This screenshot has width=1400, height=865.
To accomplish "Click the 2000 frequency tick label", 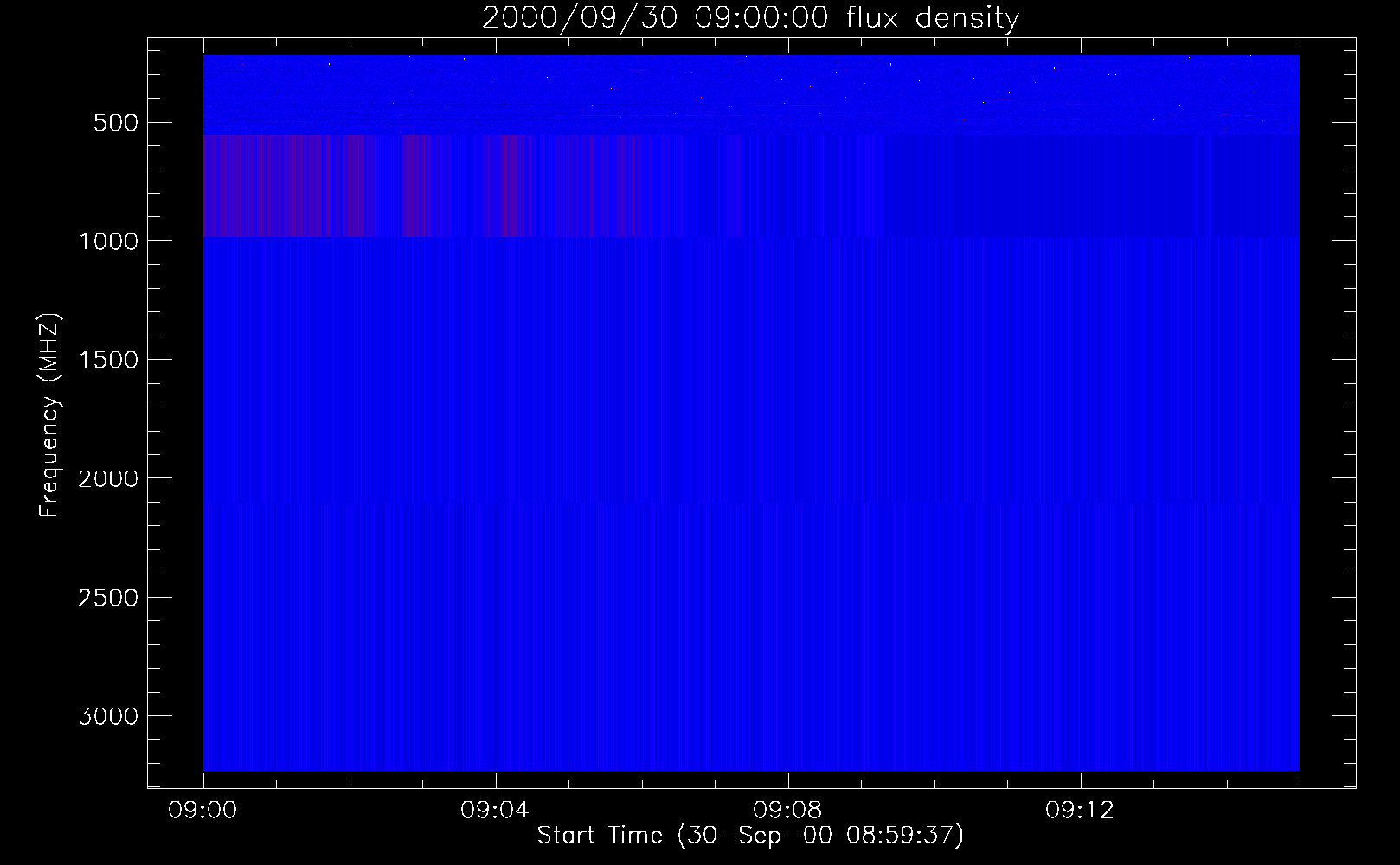I will point(108,478).
